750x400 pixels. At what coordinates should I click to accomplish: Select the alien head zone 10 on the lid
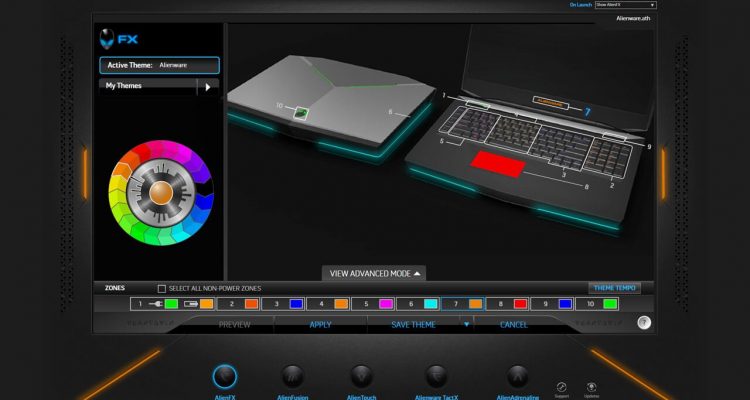coord(300,113)
